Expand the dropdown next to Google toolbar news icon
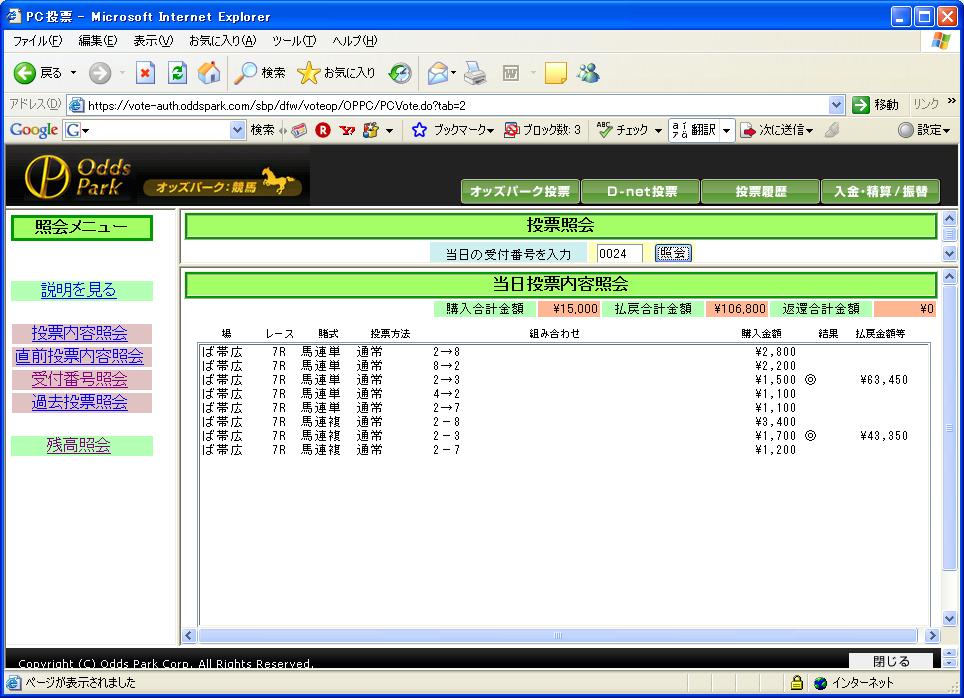Screen dimensions: 964x698 click(389, 130)
